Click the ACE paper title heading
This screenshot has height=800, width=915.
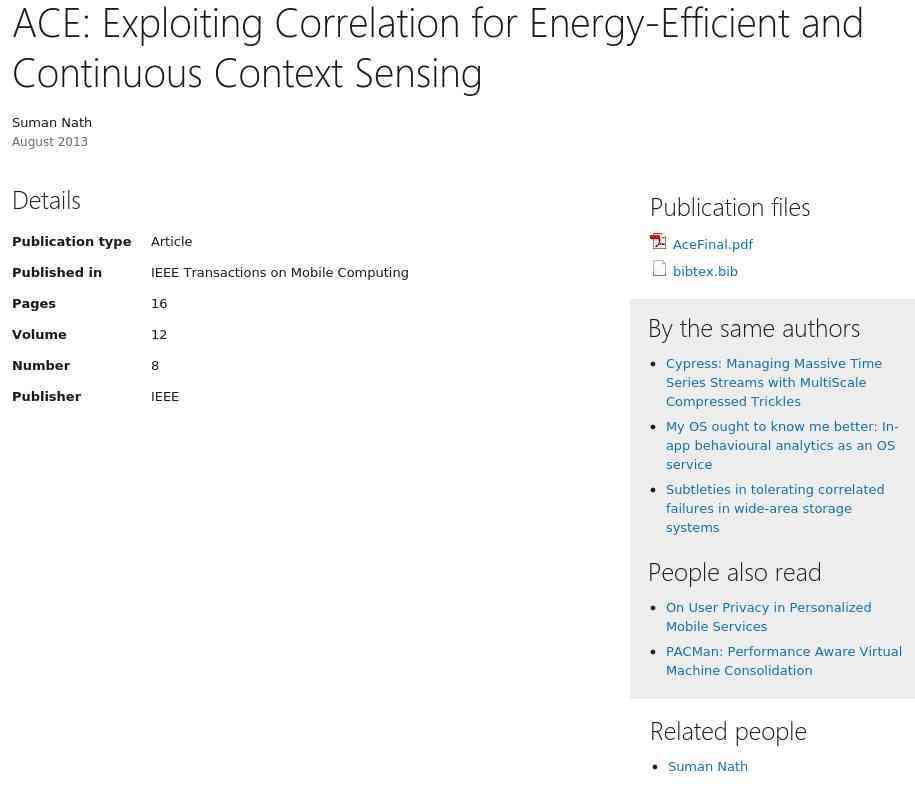coord(437,48)
